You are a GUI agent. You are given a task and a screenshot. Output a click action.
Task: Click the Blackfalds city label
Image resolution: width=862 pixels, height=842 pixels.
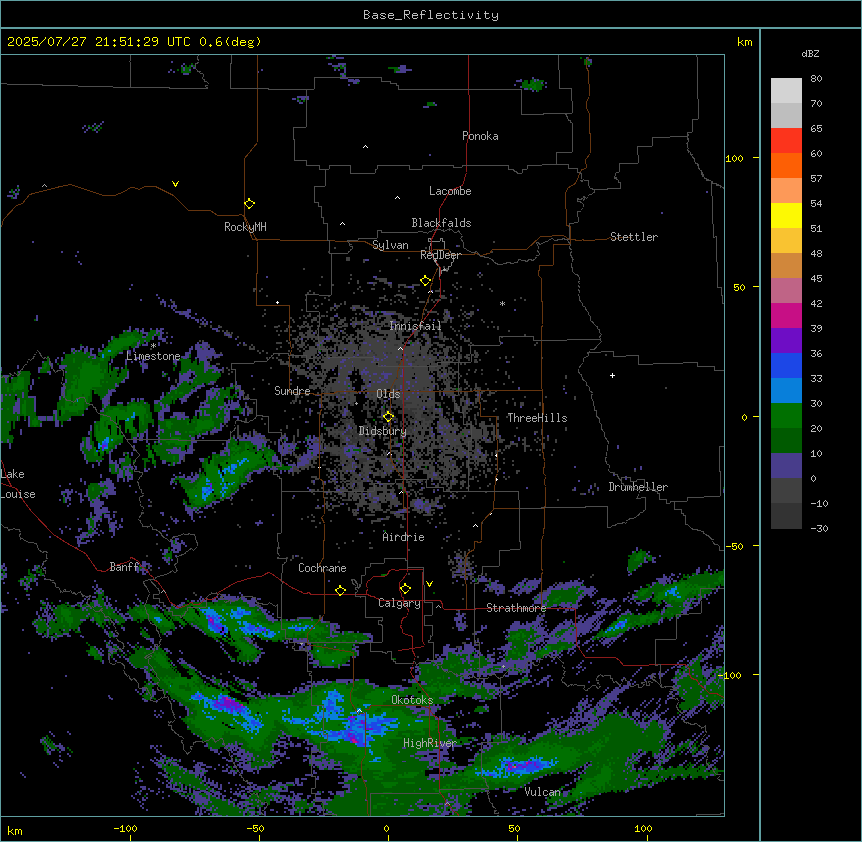pos(441,223)
